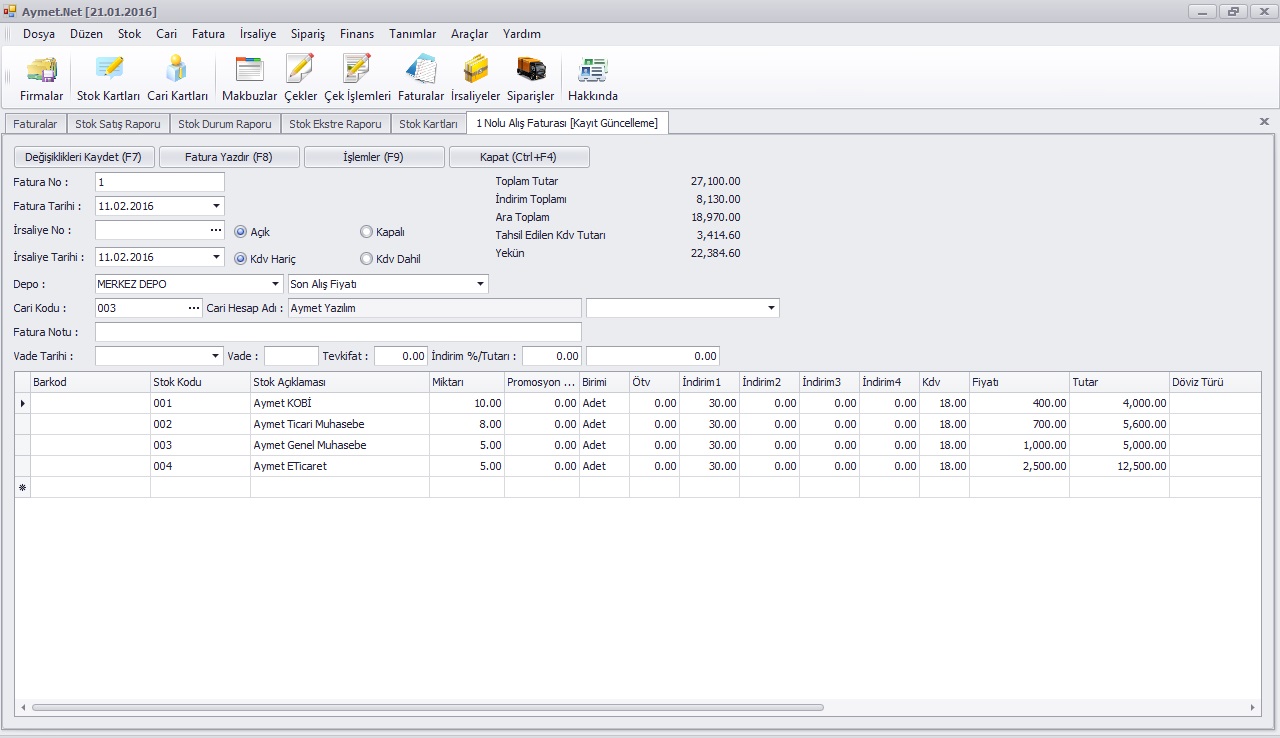Open the Finans menu
The image size is (1280, 738).
click(356, 34)
